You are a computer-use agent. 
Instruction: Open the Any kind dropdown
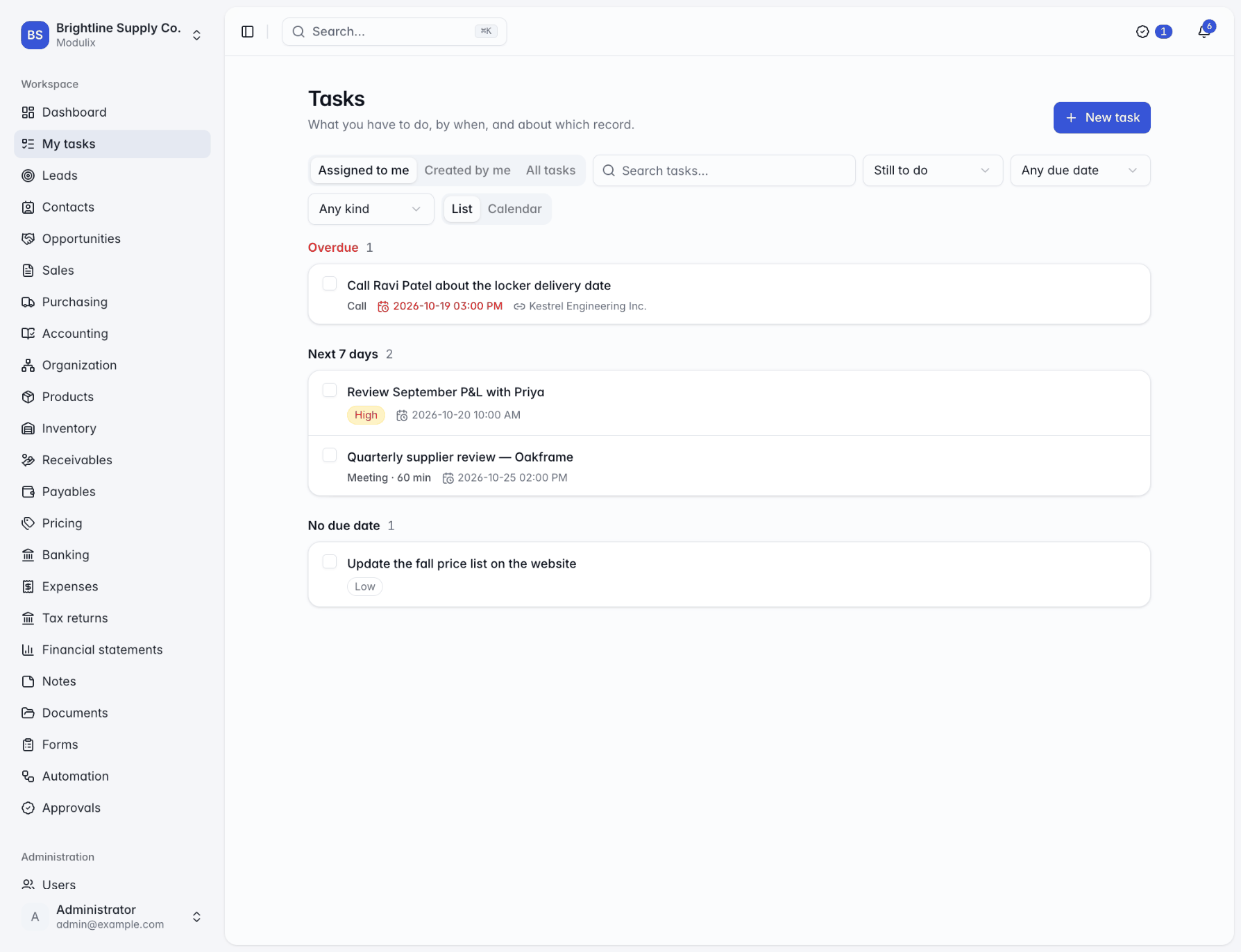(371, 209)
